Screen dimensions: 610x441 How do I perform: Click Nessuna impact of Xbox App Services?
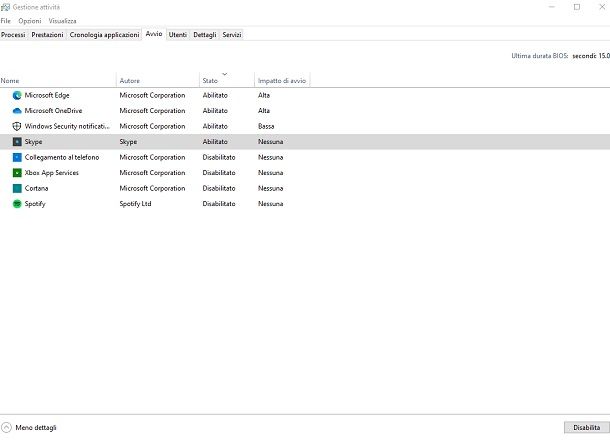click(x=270, y=173)
